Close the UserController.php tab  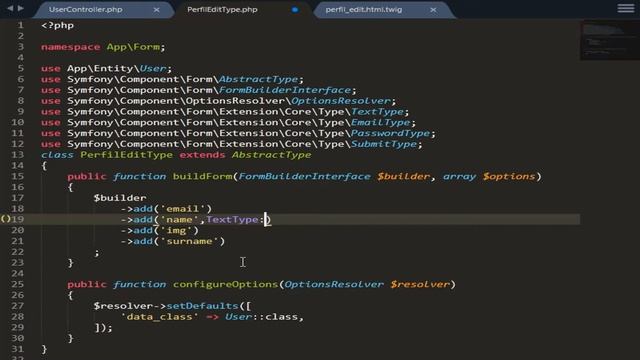[156, 9]
